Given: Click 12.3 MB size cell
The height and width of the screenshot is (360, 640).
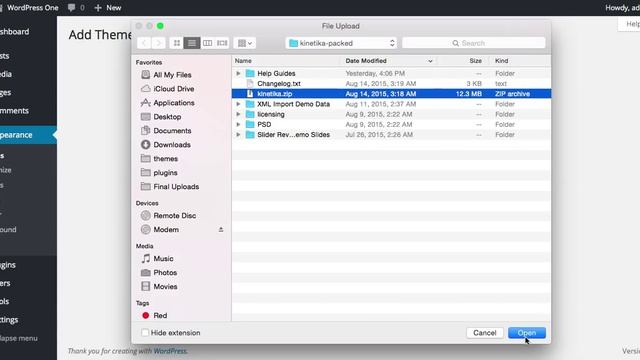Looking at the screenshot, I should tap(468, 94).
